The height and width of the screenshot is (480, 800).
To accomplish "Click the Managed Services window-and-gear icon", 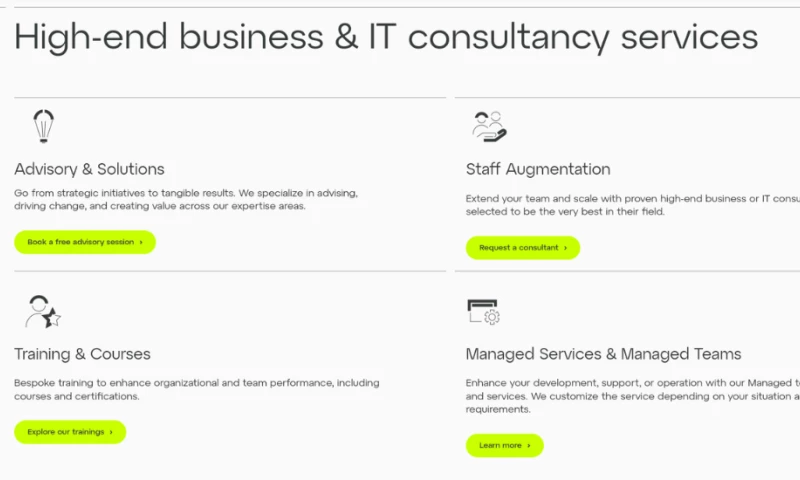I will [484, 312].
